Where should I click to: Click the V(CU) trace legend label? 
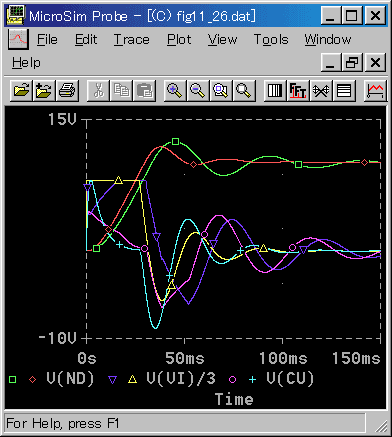coord(290,378)
